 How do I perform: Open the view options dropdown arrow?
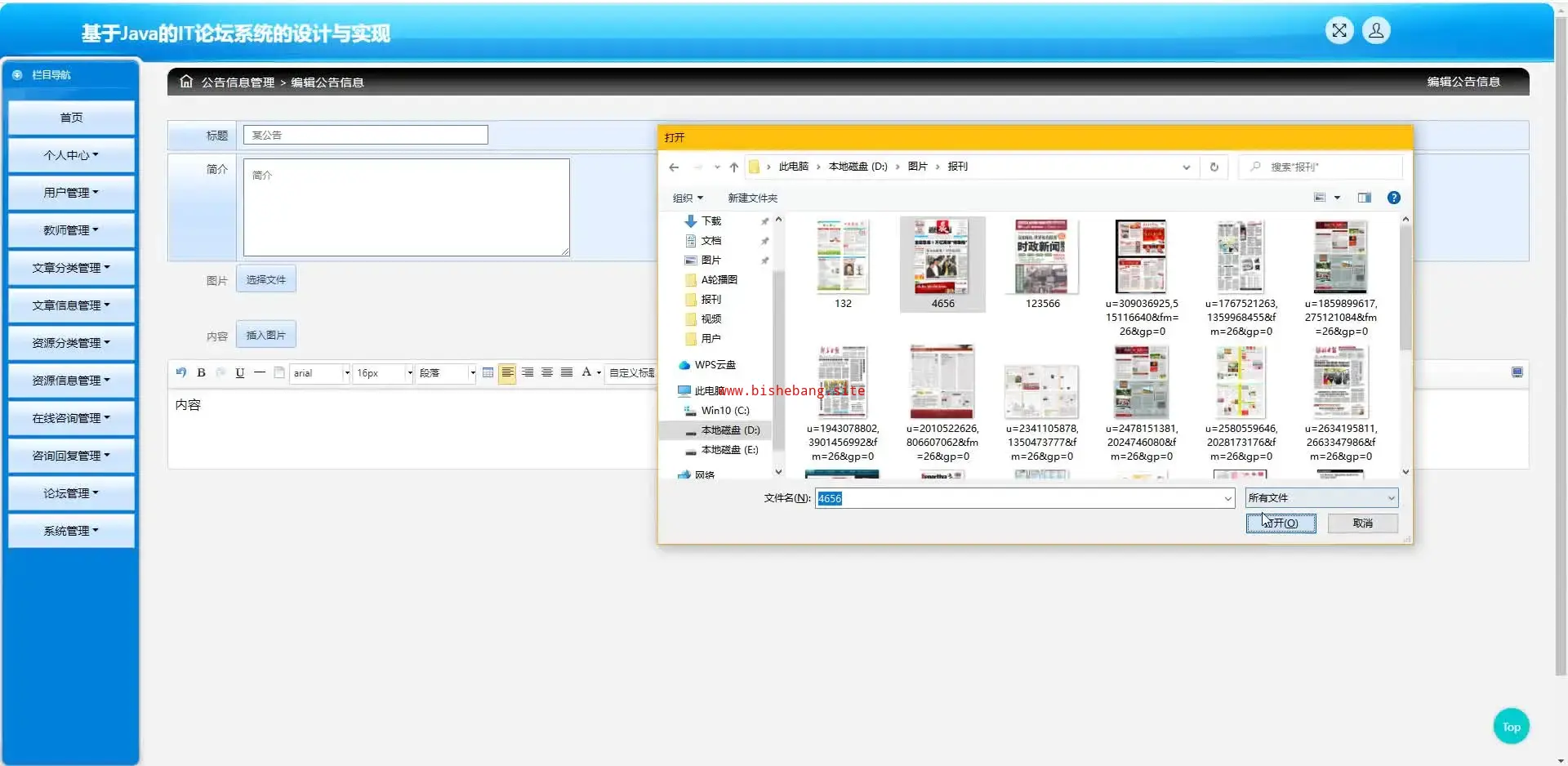[x=1337, y=198]
